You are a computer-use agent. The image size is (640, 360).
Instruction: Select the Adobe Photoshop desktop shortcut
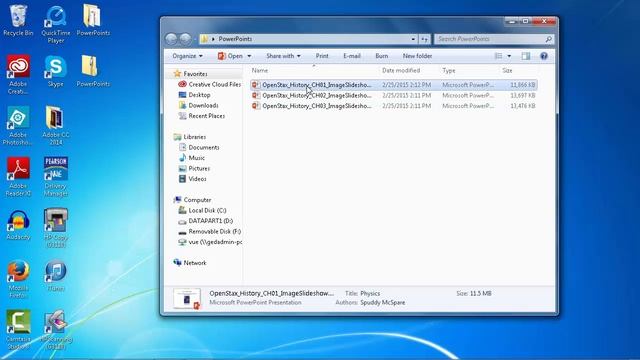tap(18, 126)
